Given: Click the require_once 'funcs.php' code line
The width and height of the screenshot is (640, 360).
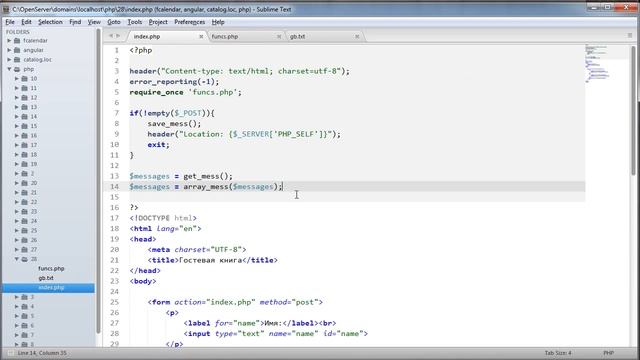Looking at the screenshot, I should pos(186,92).
